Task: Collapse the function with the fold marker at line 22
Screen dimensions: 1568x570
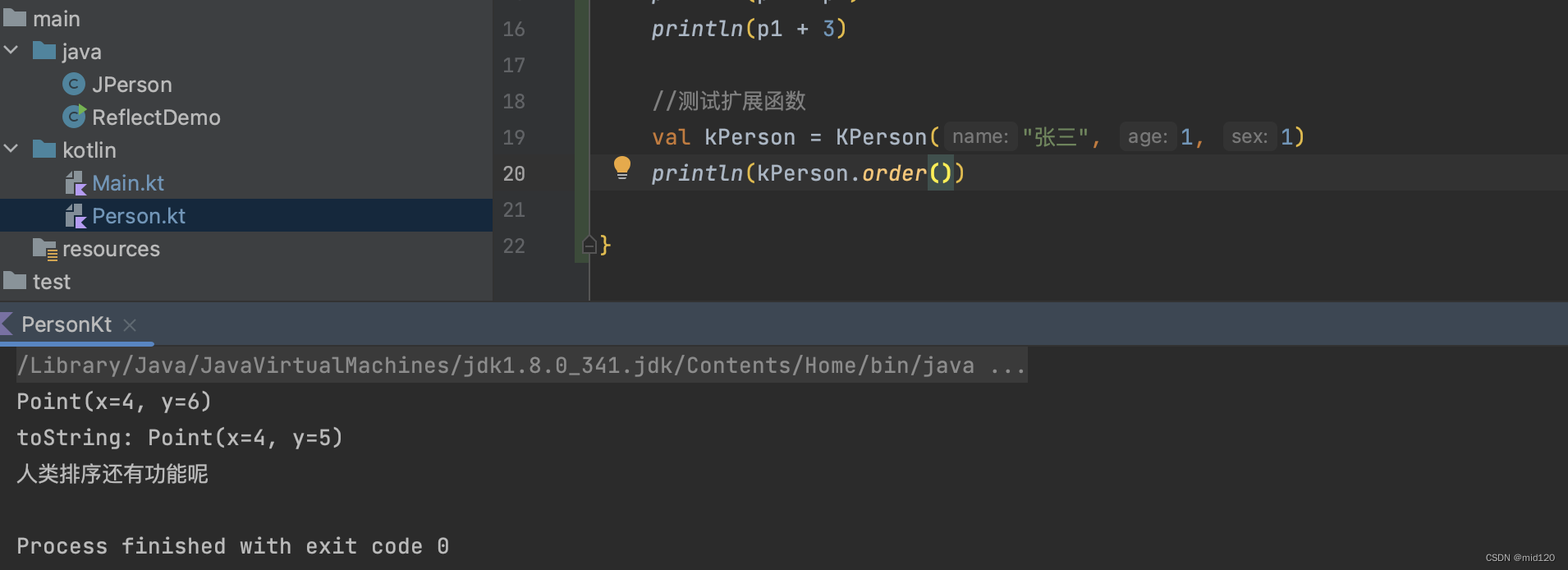Action: [589, 245]
